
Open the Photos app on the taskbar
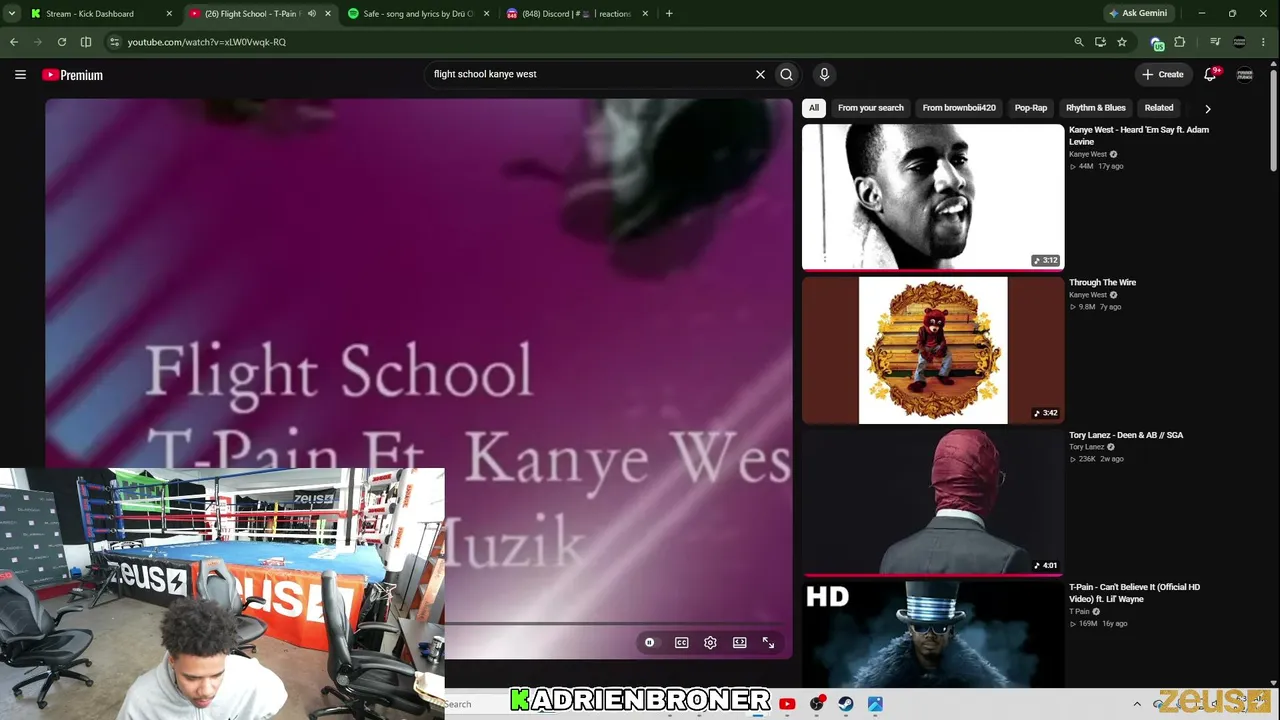coord(875,704)
